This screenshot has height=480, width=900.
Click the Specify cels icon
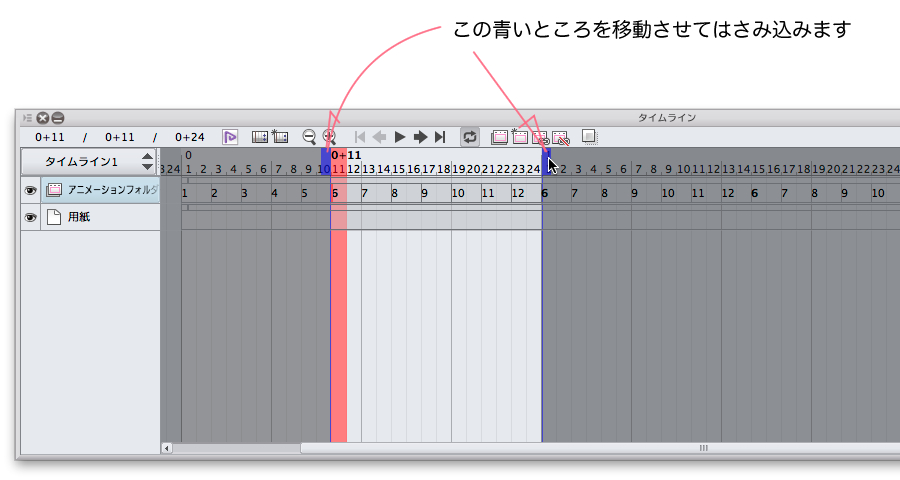tap(541, 138)
